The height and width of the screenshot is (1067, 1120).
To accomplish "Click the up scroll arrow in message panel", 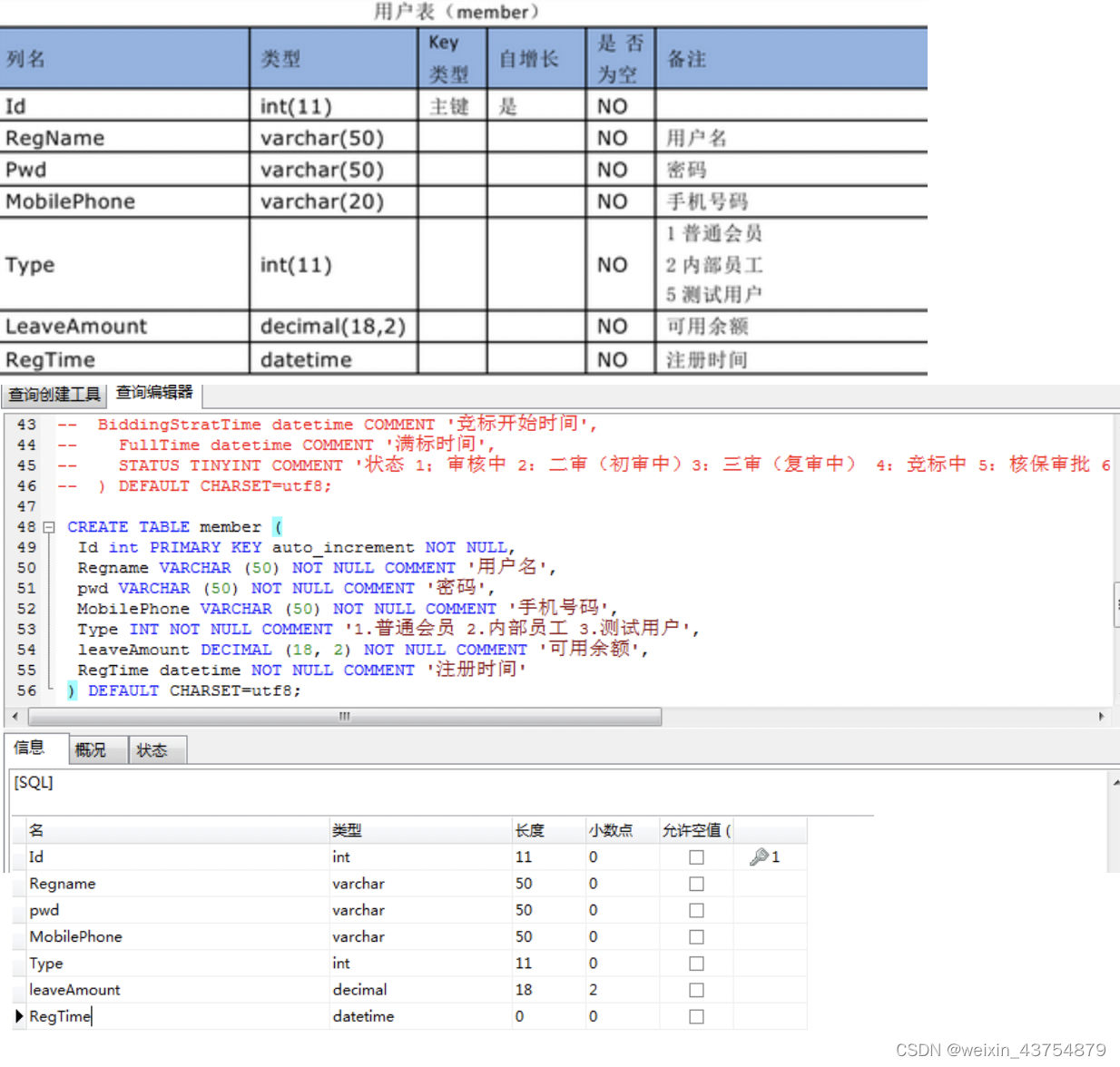I will 1115,781.
